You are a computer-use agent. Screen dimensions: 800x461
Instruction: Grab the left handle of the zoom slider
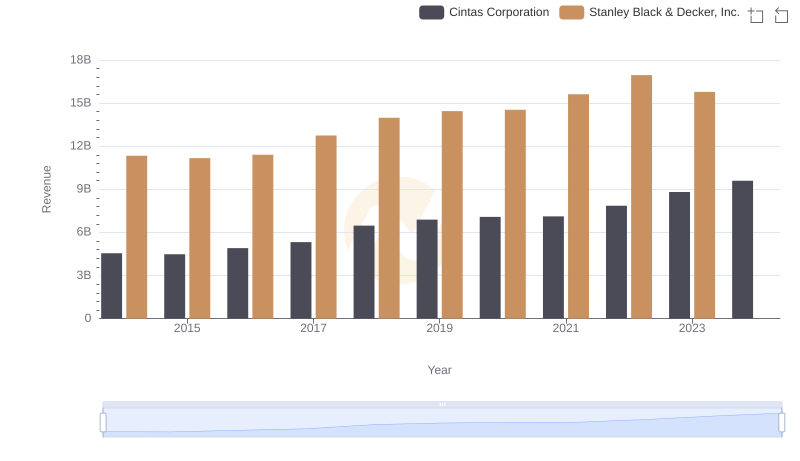click(103, 423)
